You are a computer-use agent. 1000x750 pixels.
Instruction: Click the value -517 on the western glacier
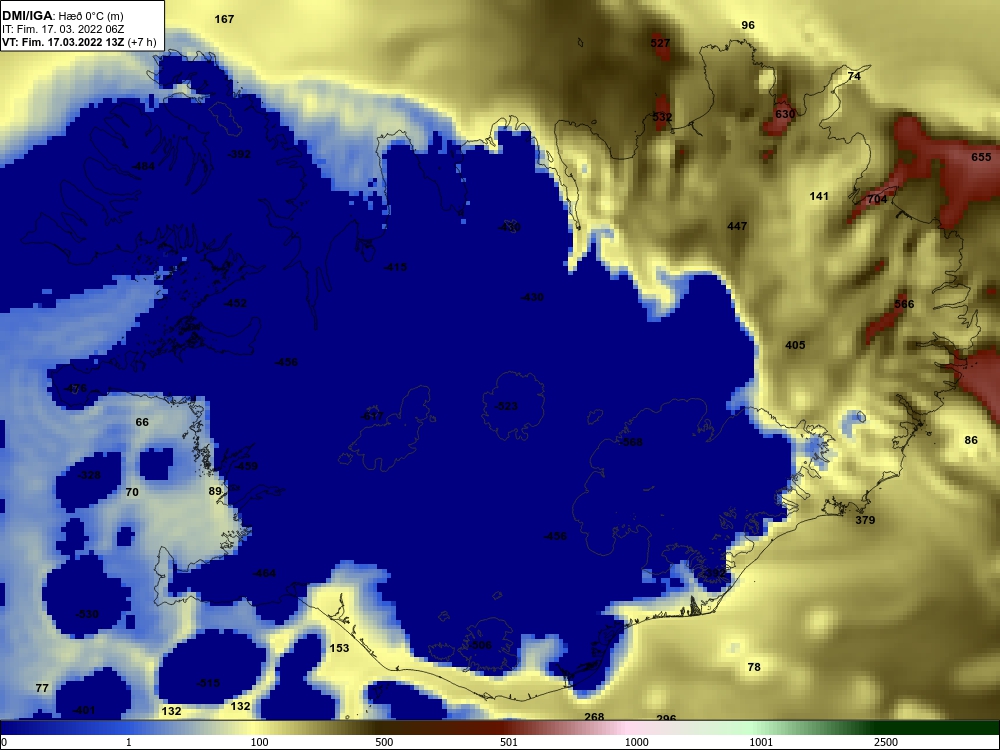[372, 416]
